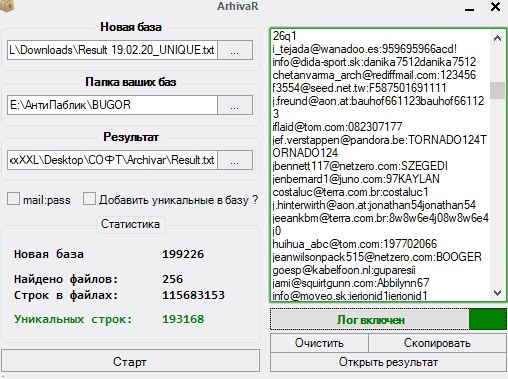Click log line jami@squirtgunn.com
The image size is (508, 379).
click(351, 283)
